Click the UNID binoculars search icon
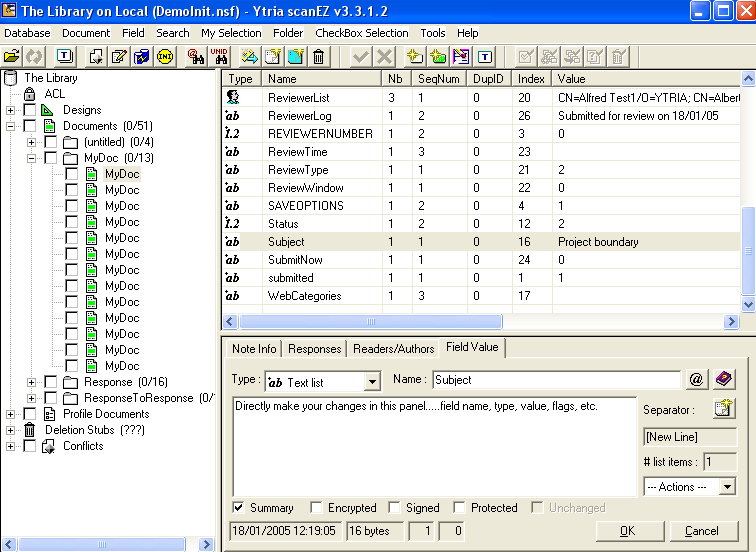The image size is (756, 552). [220, 56]
